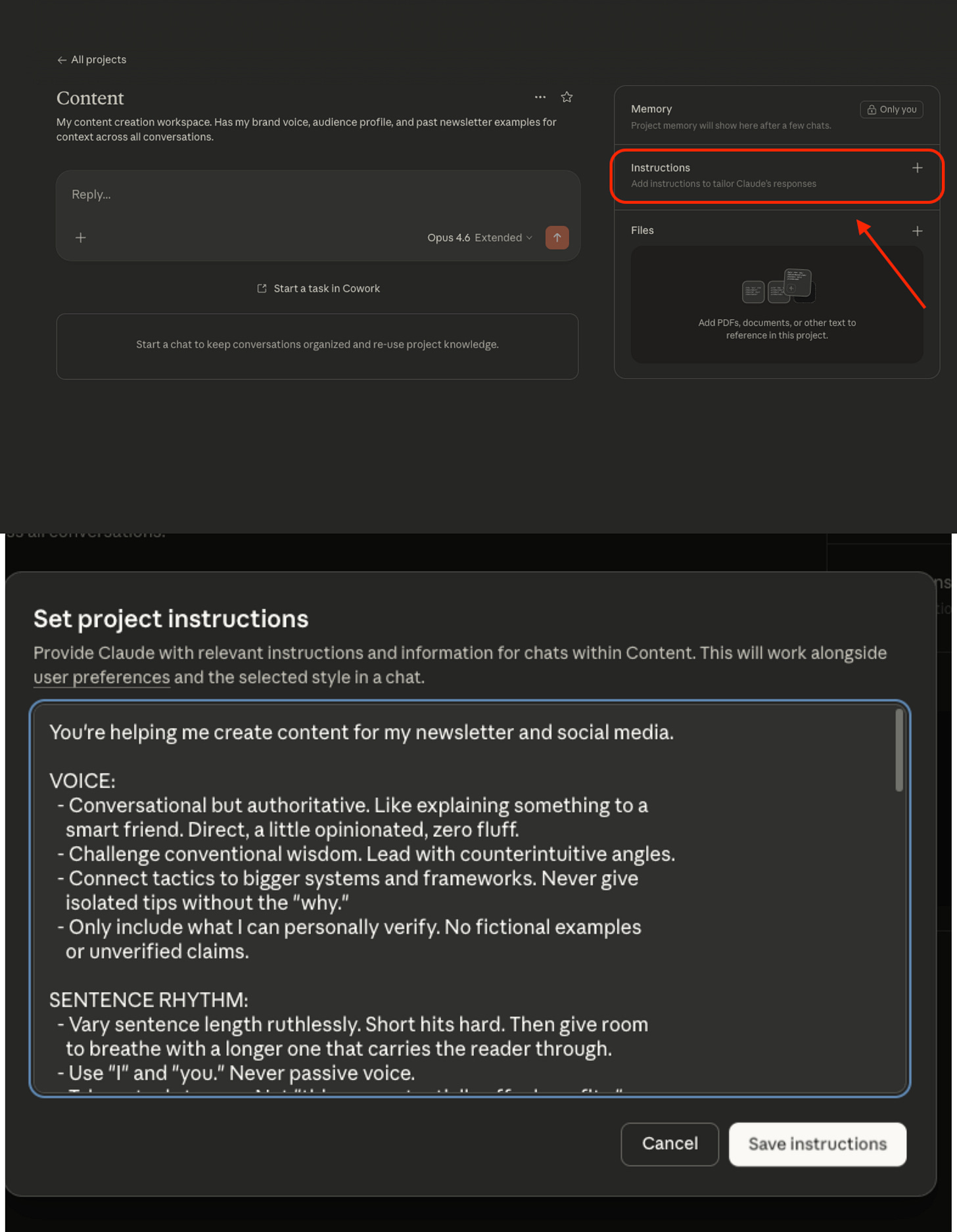Screen dimensions: 957x1232
Task: Click inside the project instructions text area
Action: (x=469, y=899)
